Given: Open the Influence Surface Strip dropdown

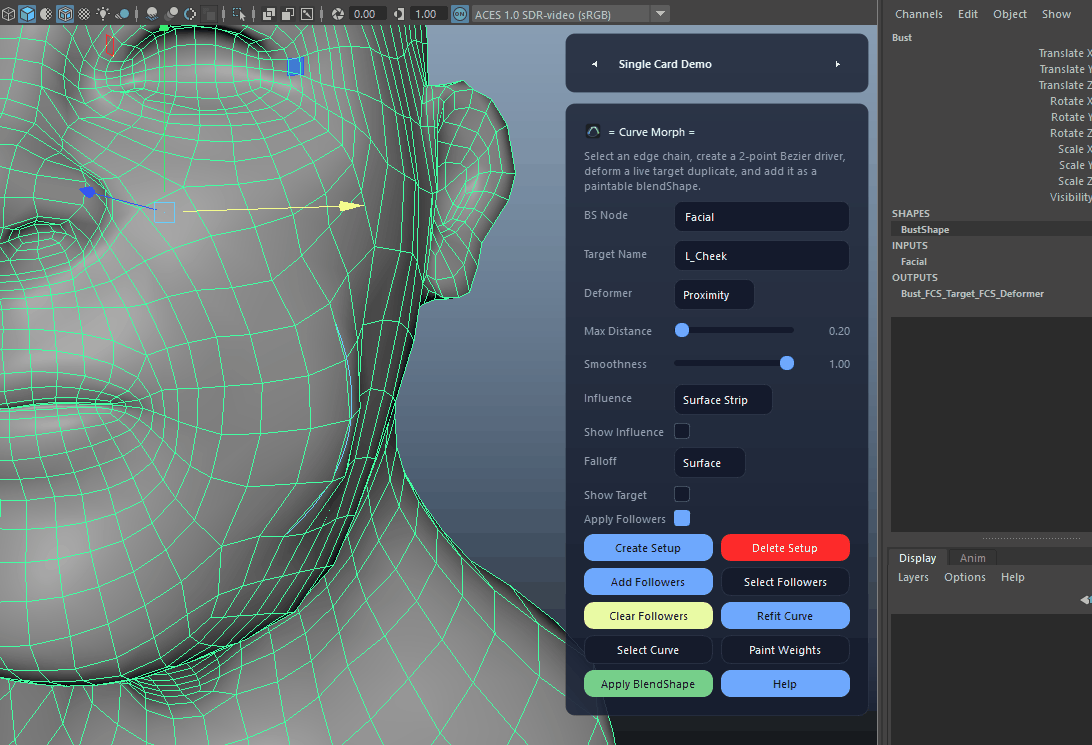Looking at the screenshot, I should pos(723,400).
